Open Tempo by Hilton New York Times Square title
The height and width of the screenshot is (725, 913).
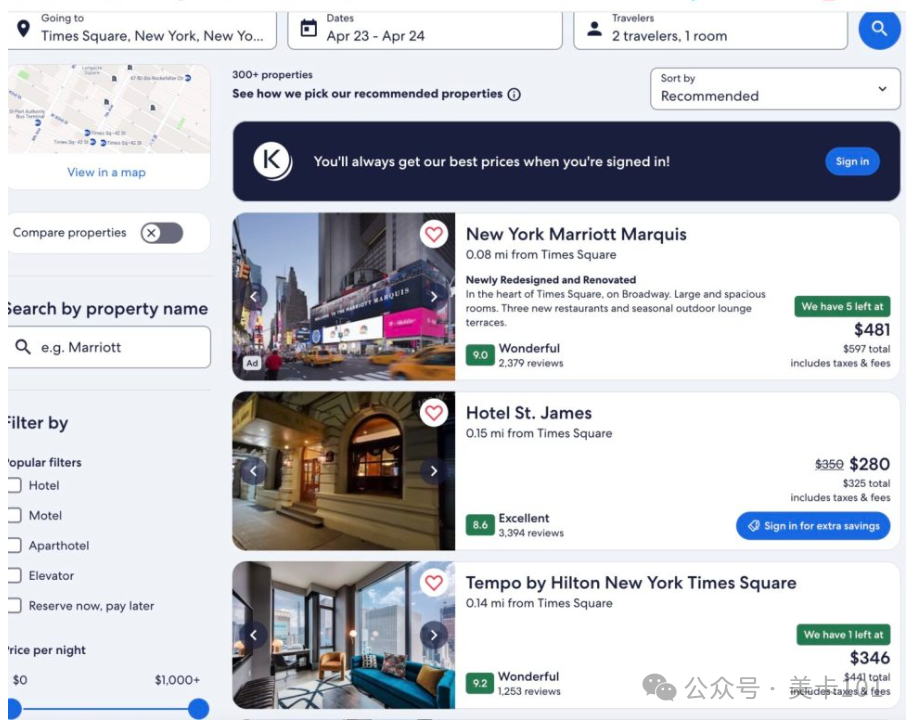631,583
